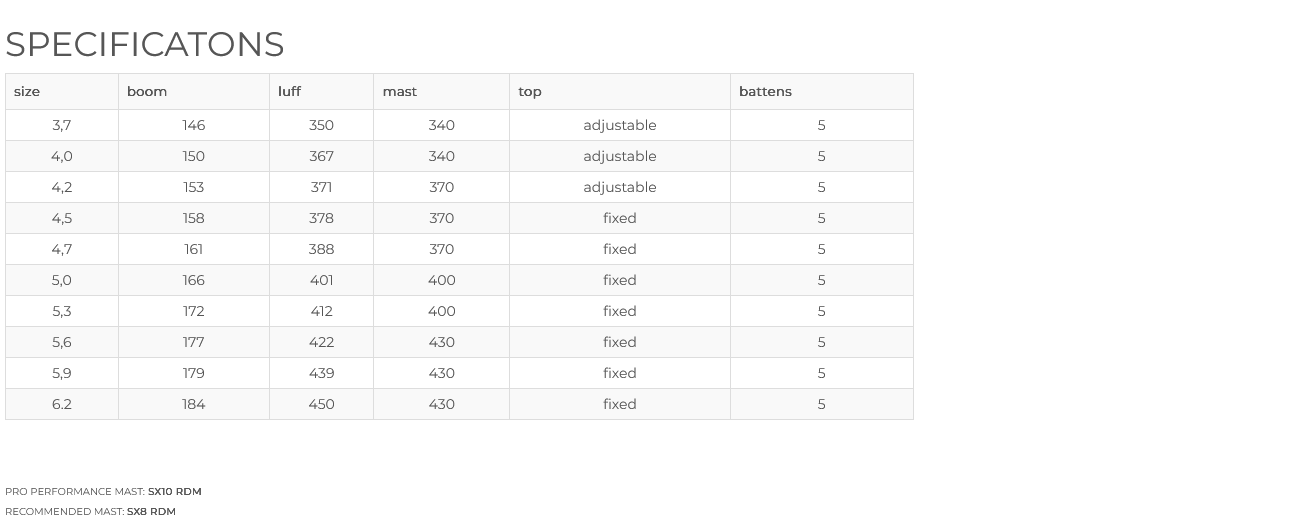This screenshot has height=525, width=1308.
Task: Click the size 5,6 cell
Action: pyautogui.click(x=62, y=342)
